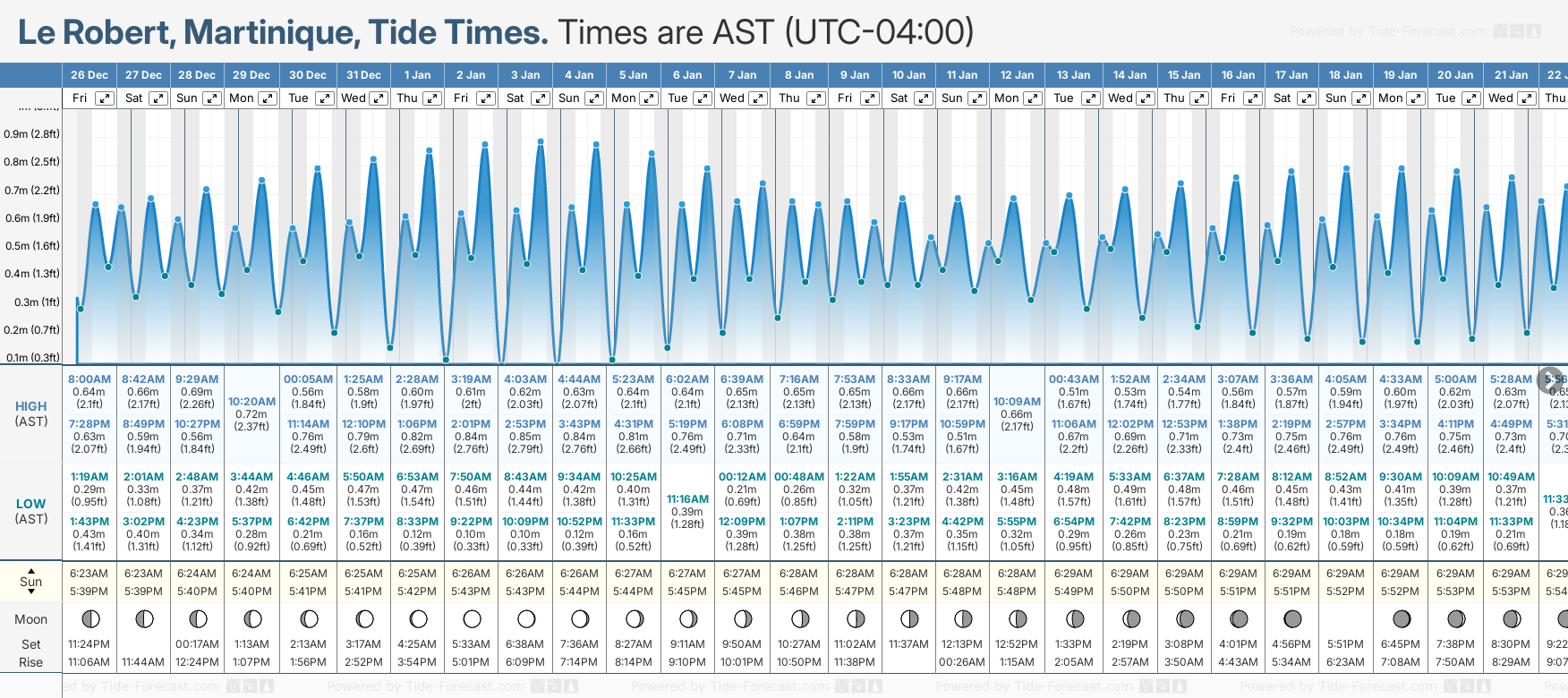Select the full moon icon under 3 Jan

(x=526, y=618)
